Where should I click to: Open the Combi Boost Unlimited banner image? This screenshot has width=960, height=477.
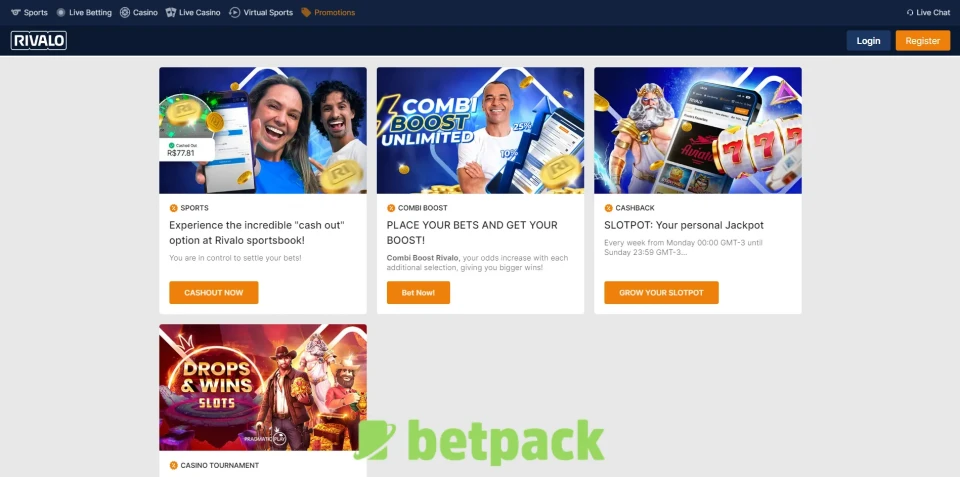481,130
